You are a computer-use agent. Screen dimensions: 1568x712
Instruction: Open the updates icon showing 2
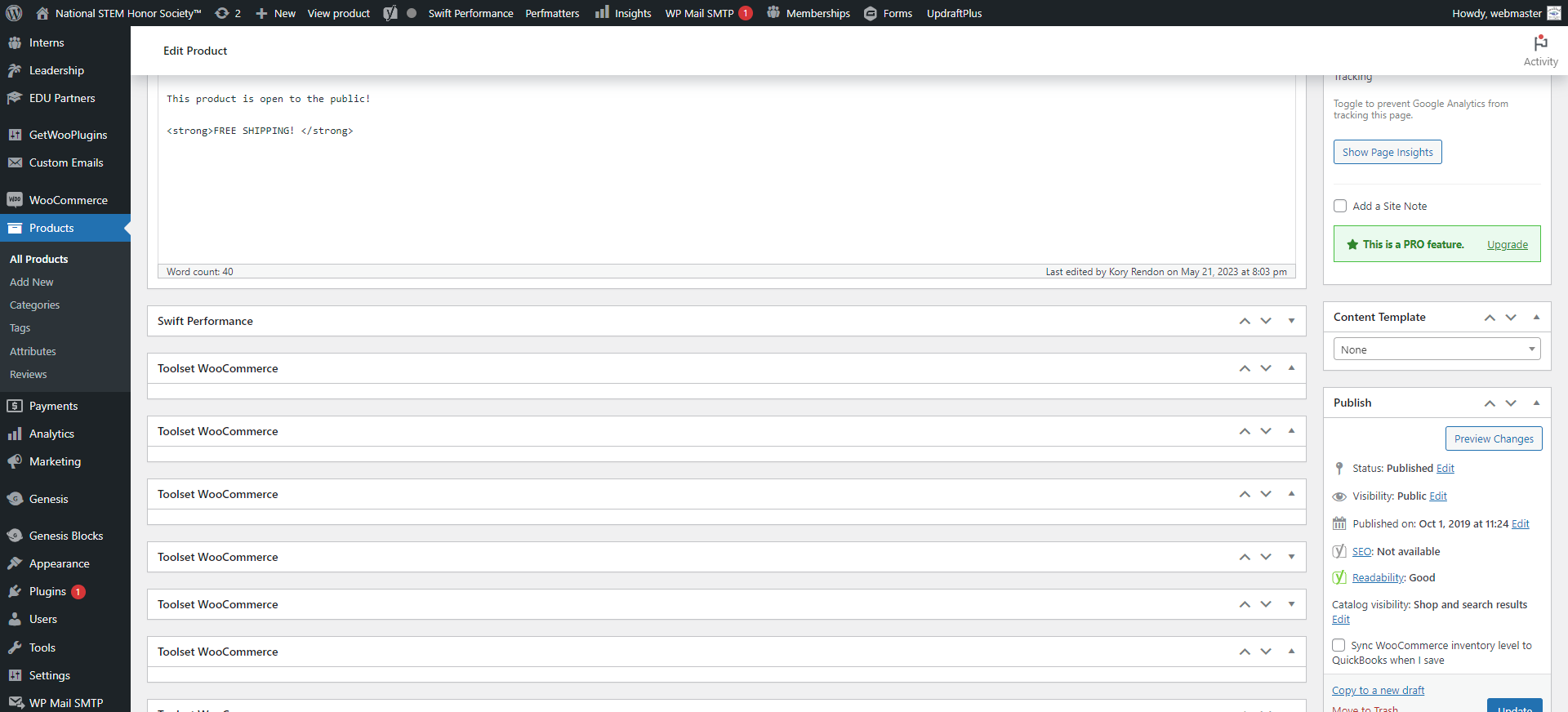tap(227, 13)
